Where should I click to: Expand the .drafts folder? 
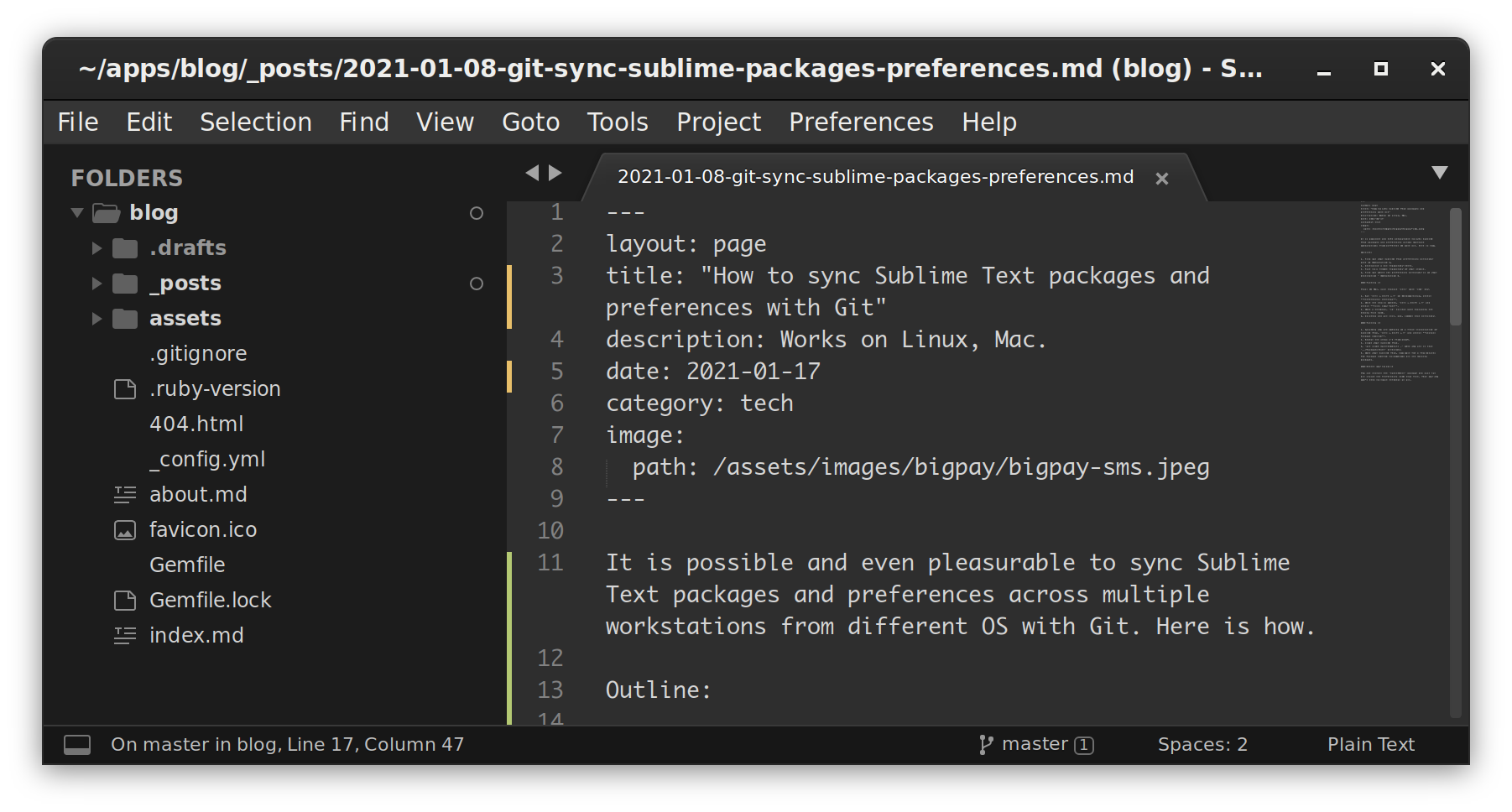[95, 247]
